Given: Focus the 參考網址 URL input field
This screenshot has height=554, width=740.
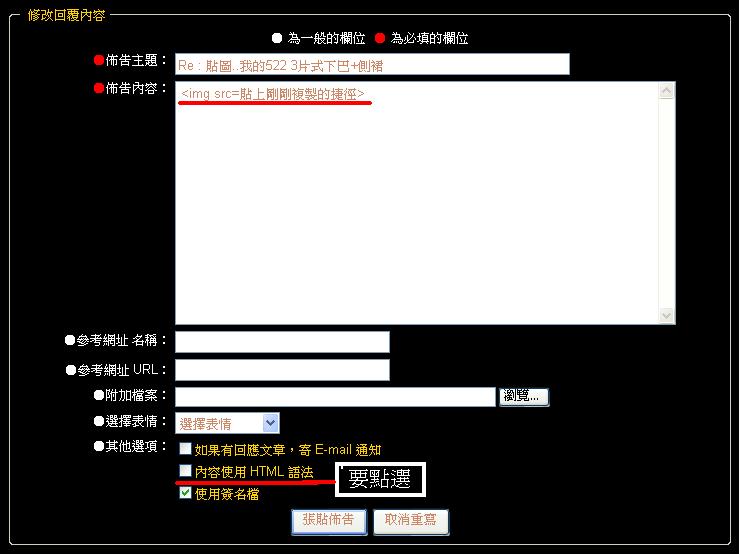Looking at the screenshot, I should (282, 370).
